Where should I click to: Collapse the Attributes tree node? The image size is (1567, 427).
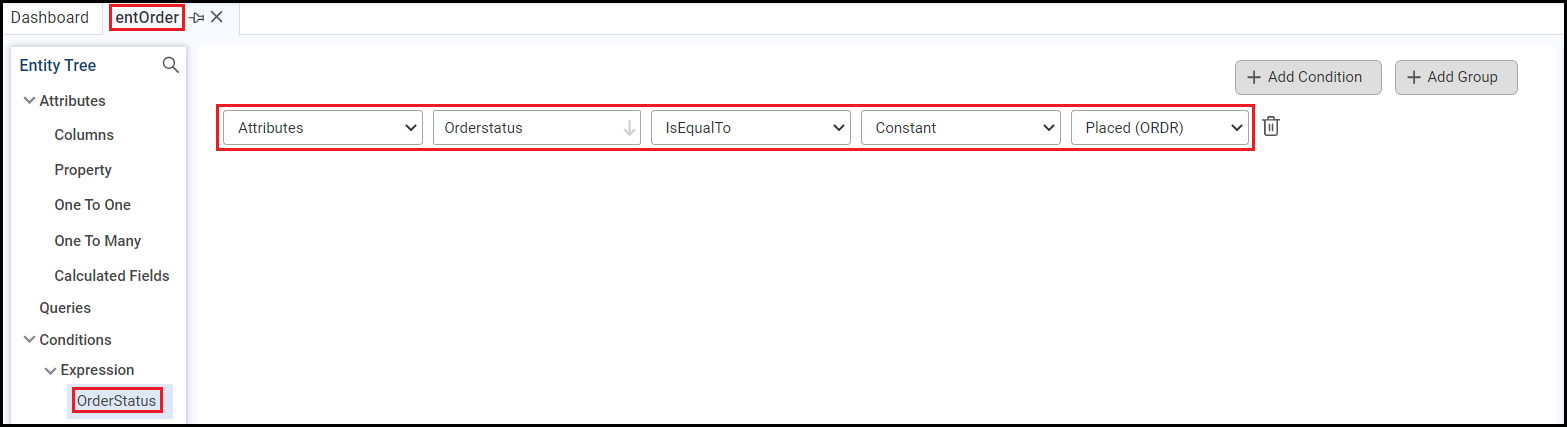[x=29, y=101]
